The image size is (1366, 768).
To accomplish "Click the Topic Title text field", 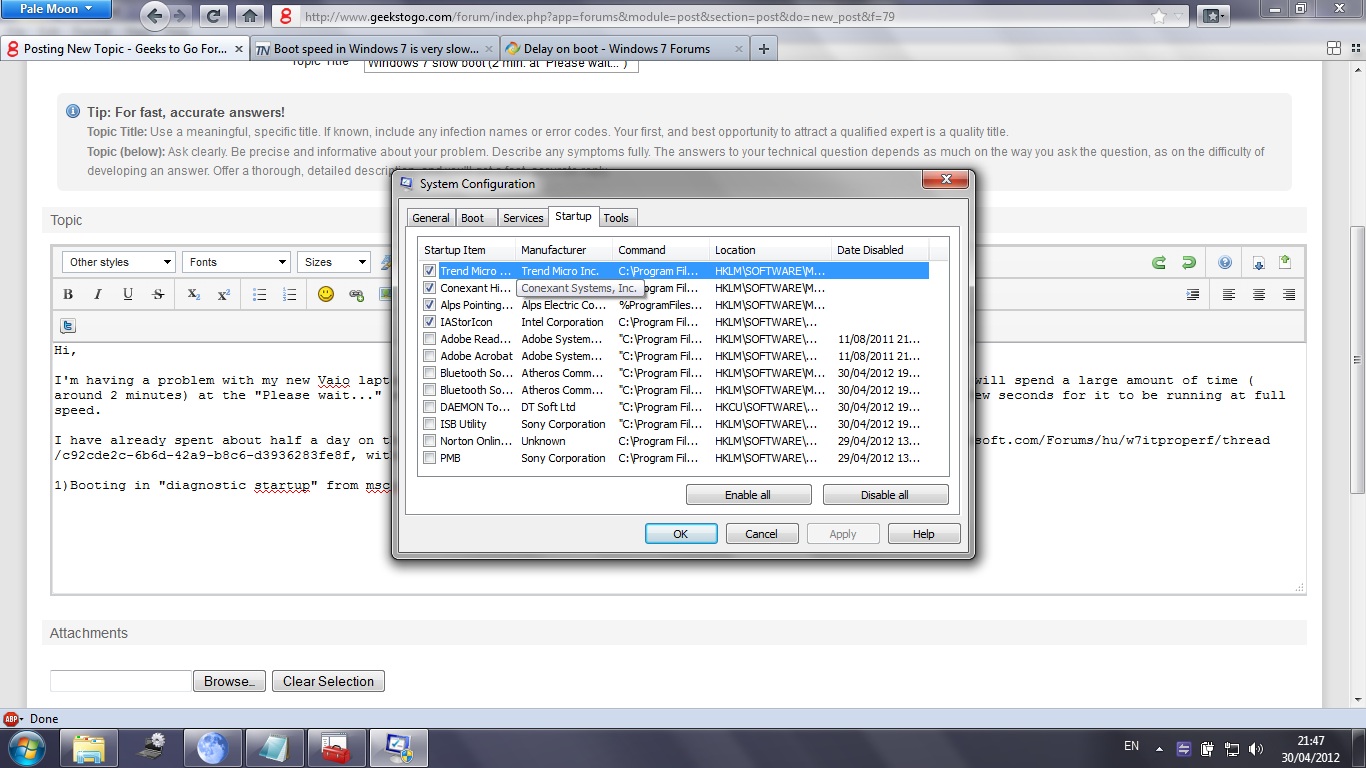I will coord(501,64).
